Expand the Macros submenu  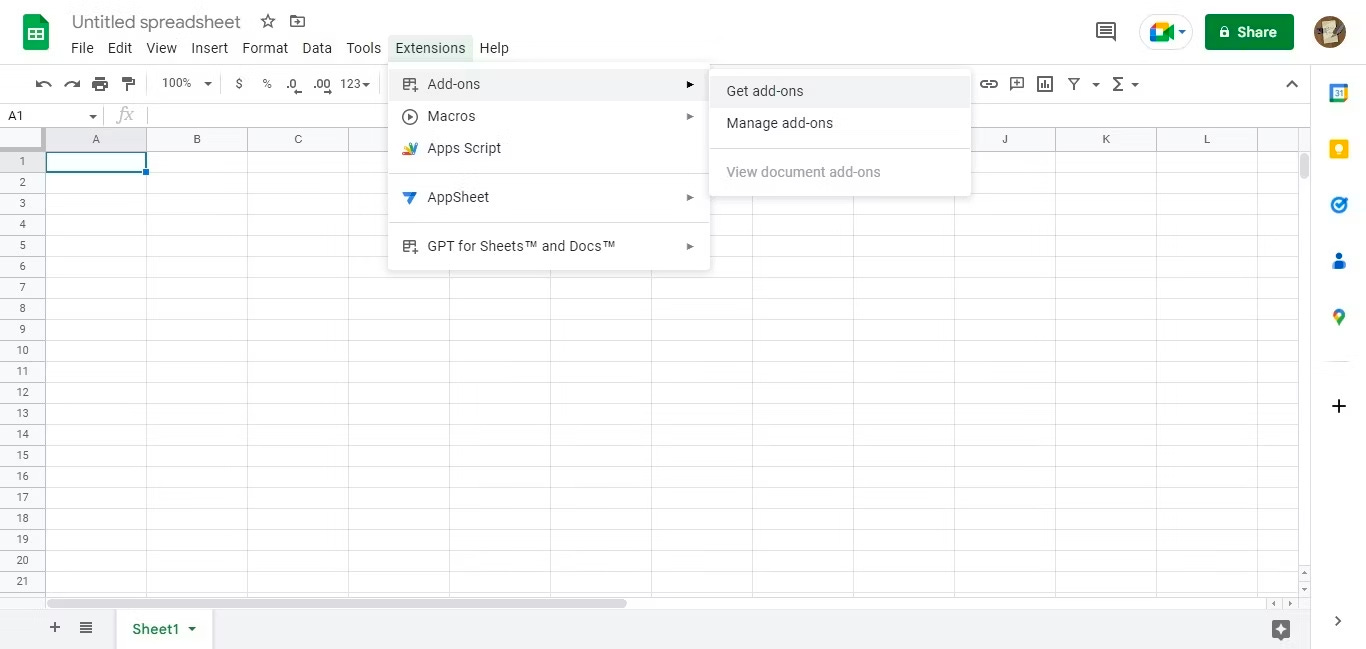(x=451, y=116)
